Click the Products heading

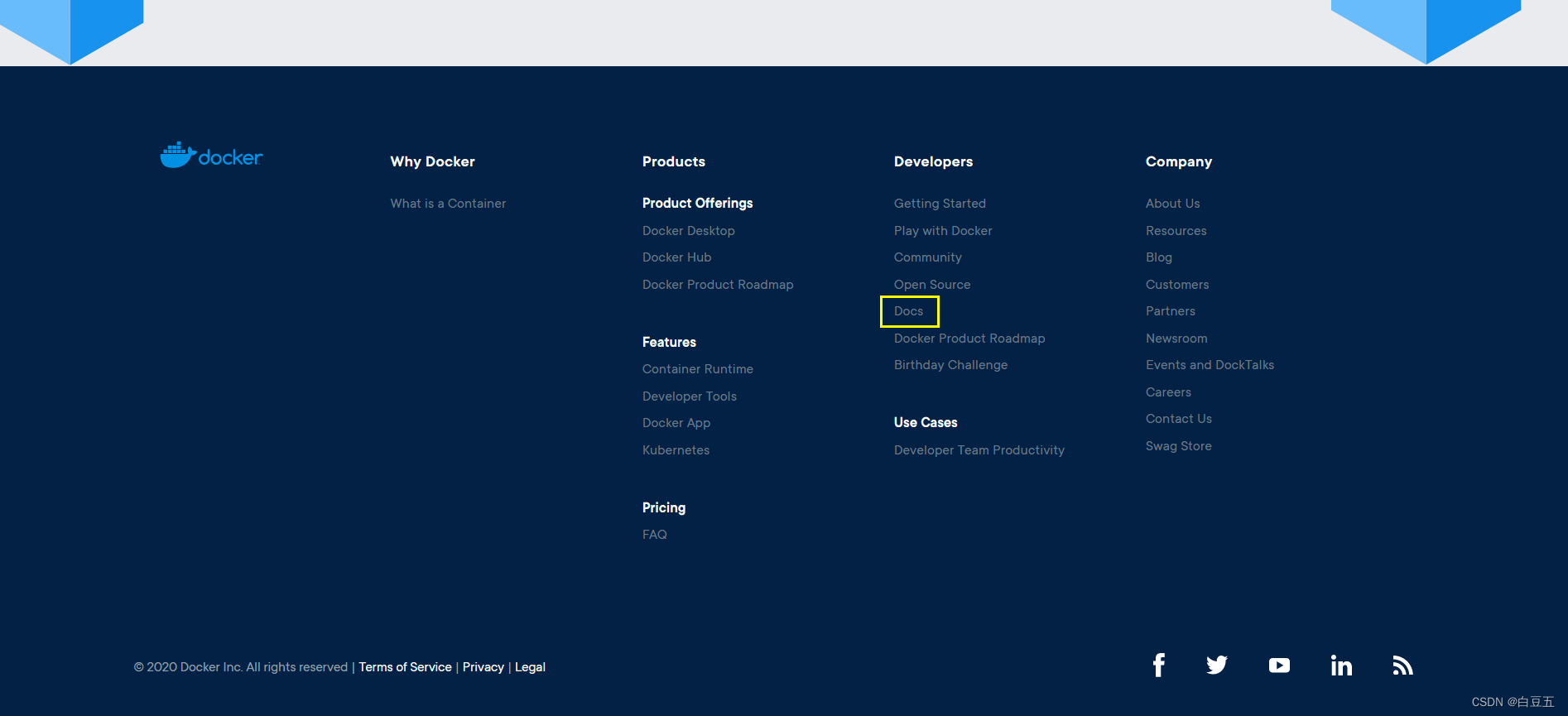(x=674, y=161)
